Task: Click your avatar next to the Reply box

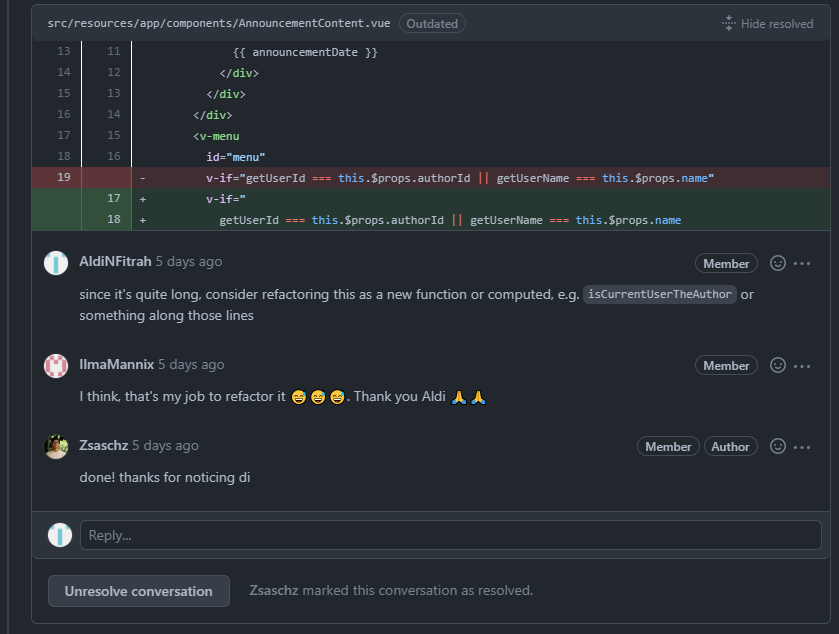Action: tap(58, 534)
